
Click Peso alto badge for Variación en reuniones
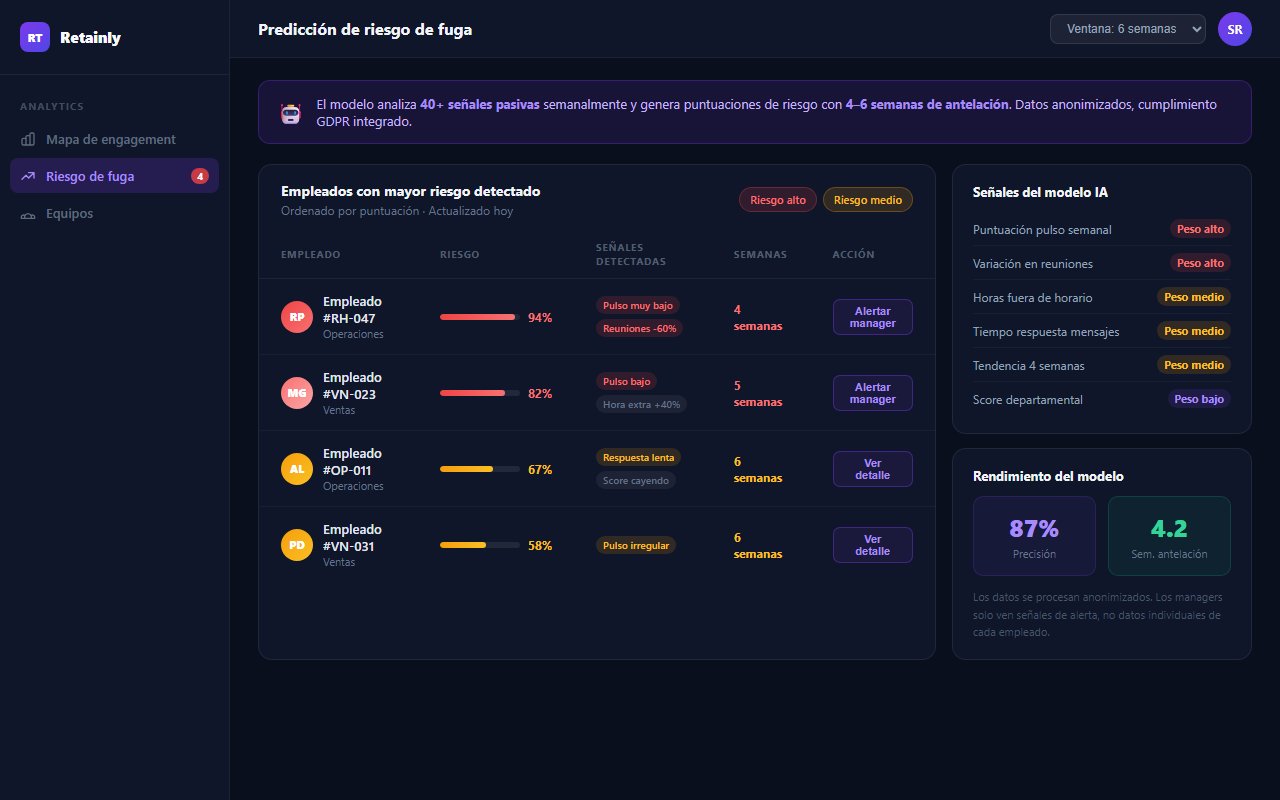pyautogui.click(x=1200, y=263)
